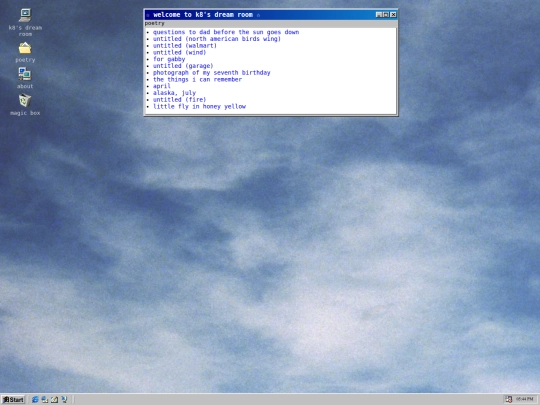Click the 05:44 PM taskbar clock
The image size is (540, 405).
point(525,399)
